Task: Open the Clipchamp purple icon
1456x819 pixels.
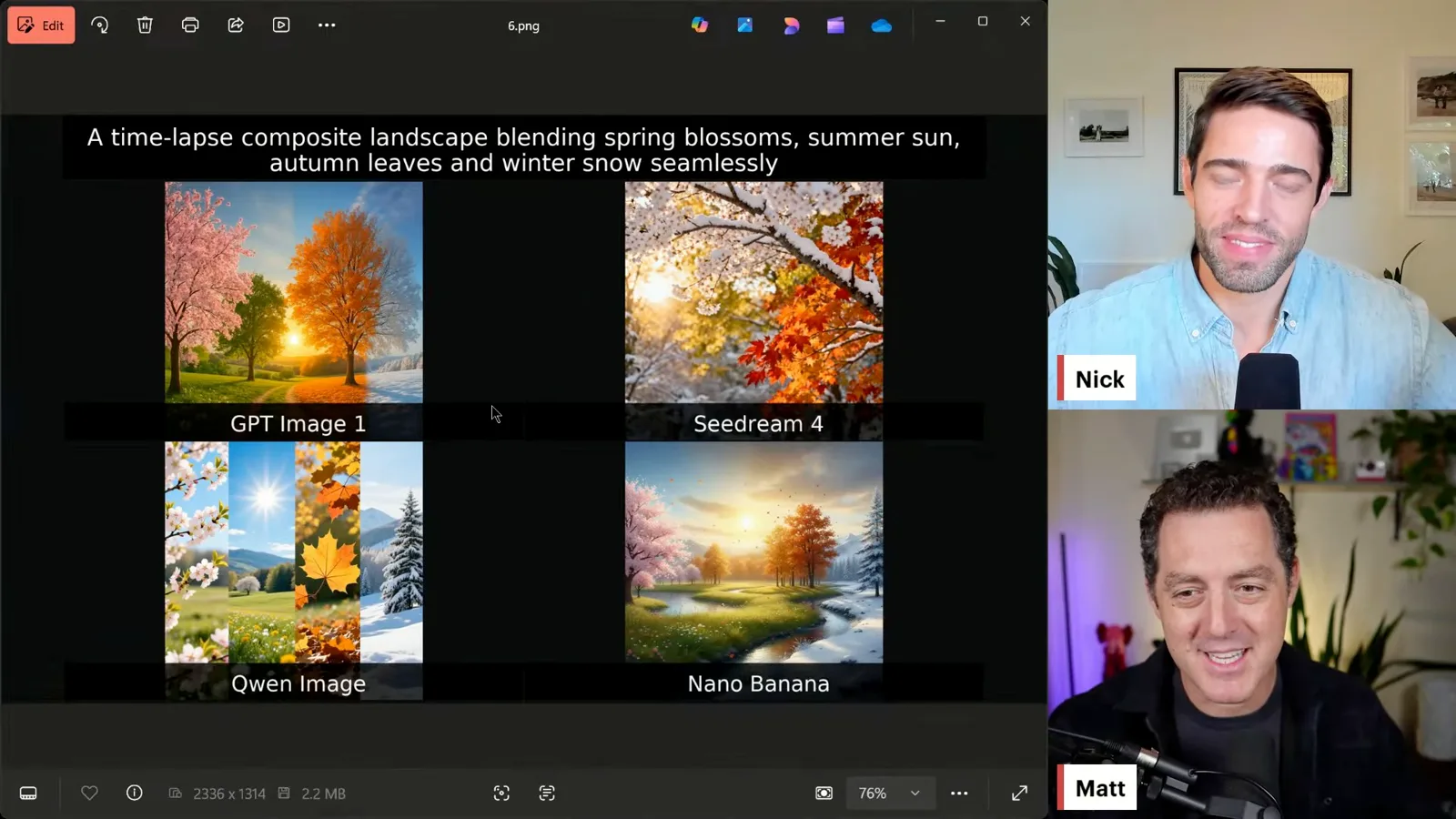Action: coord(835,25)
